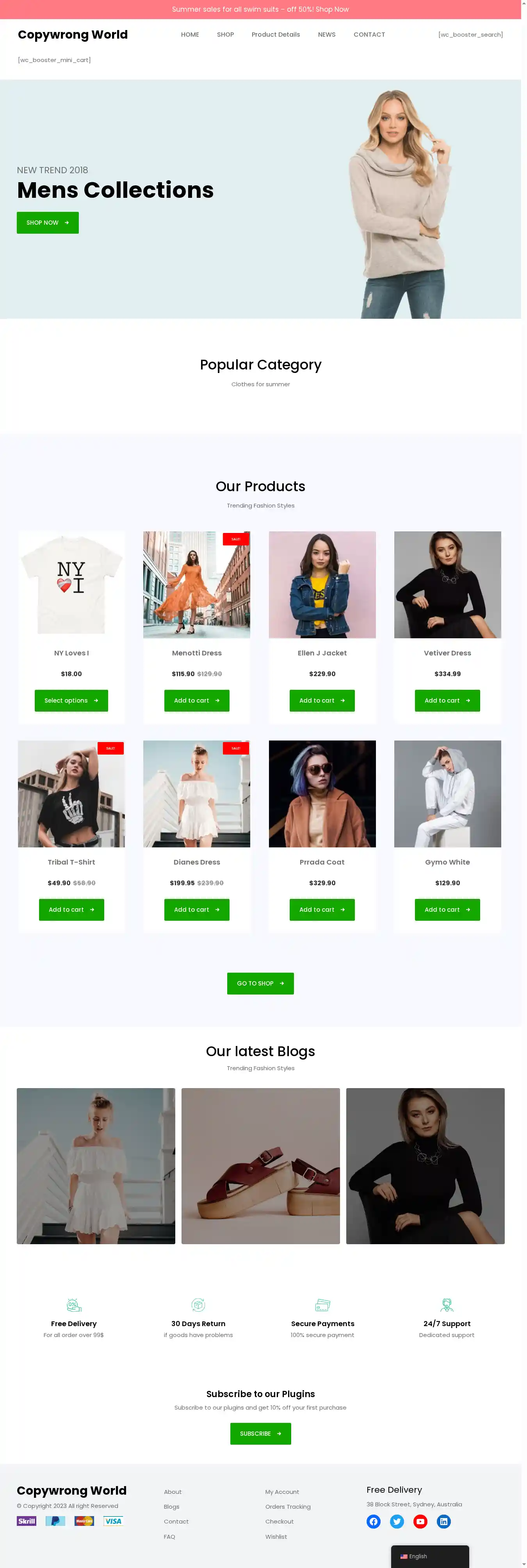Add Menotti Dress to cart
The height and width of the screenshot is (1568, 527).
pyautogui.click(x=197, y=701)
